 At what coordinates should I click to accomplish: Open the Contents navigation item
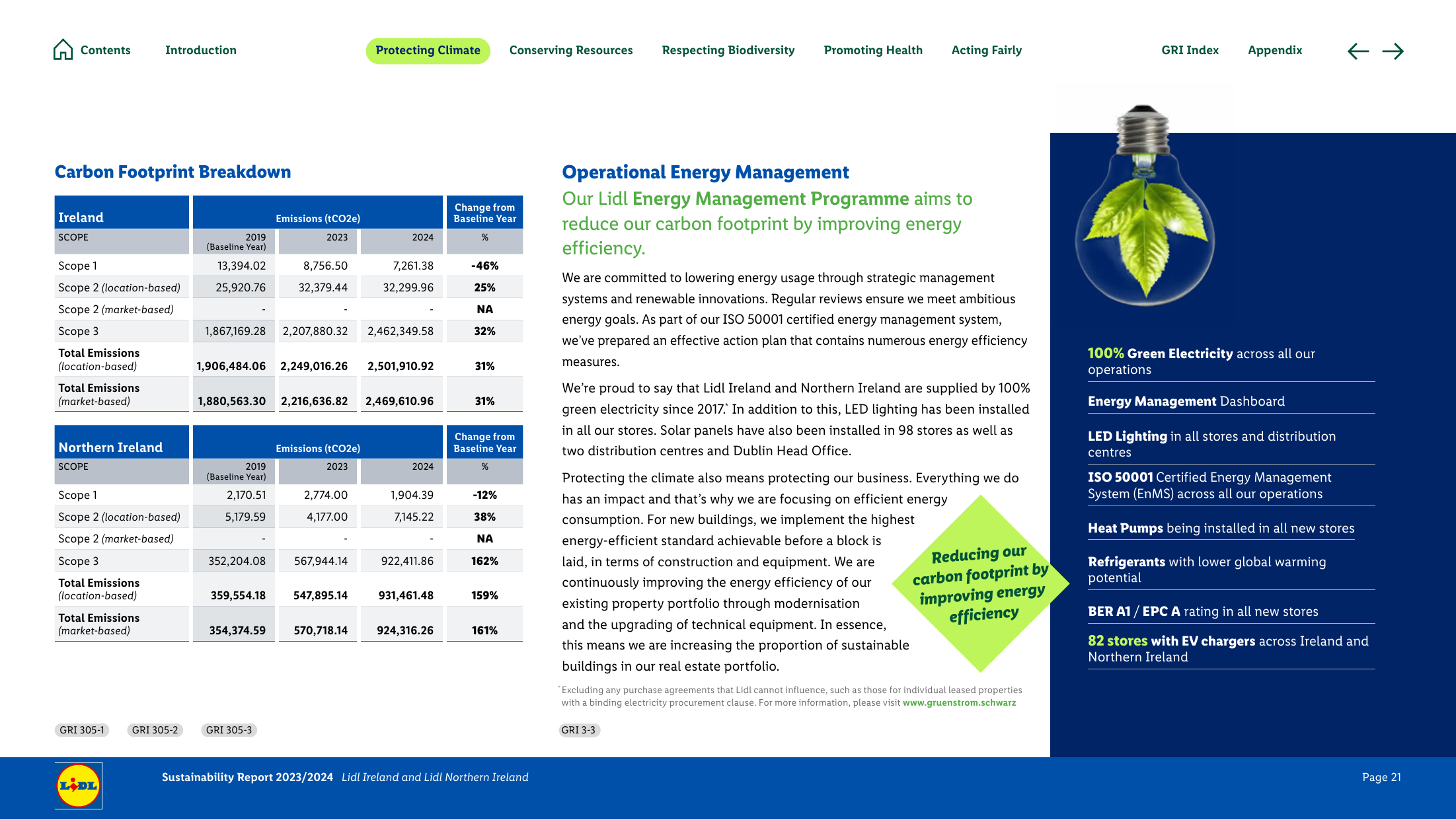[105, 50]
